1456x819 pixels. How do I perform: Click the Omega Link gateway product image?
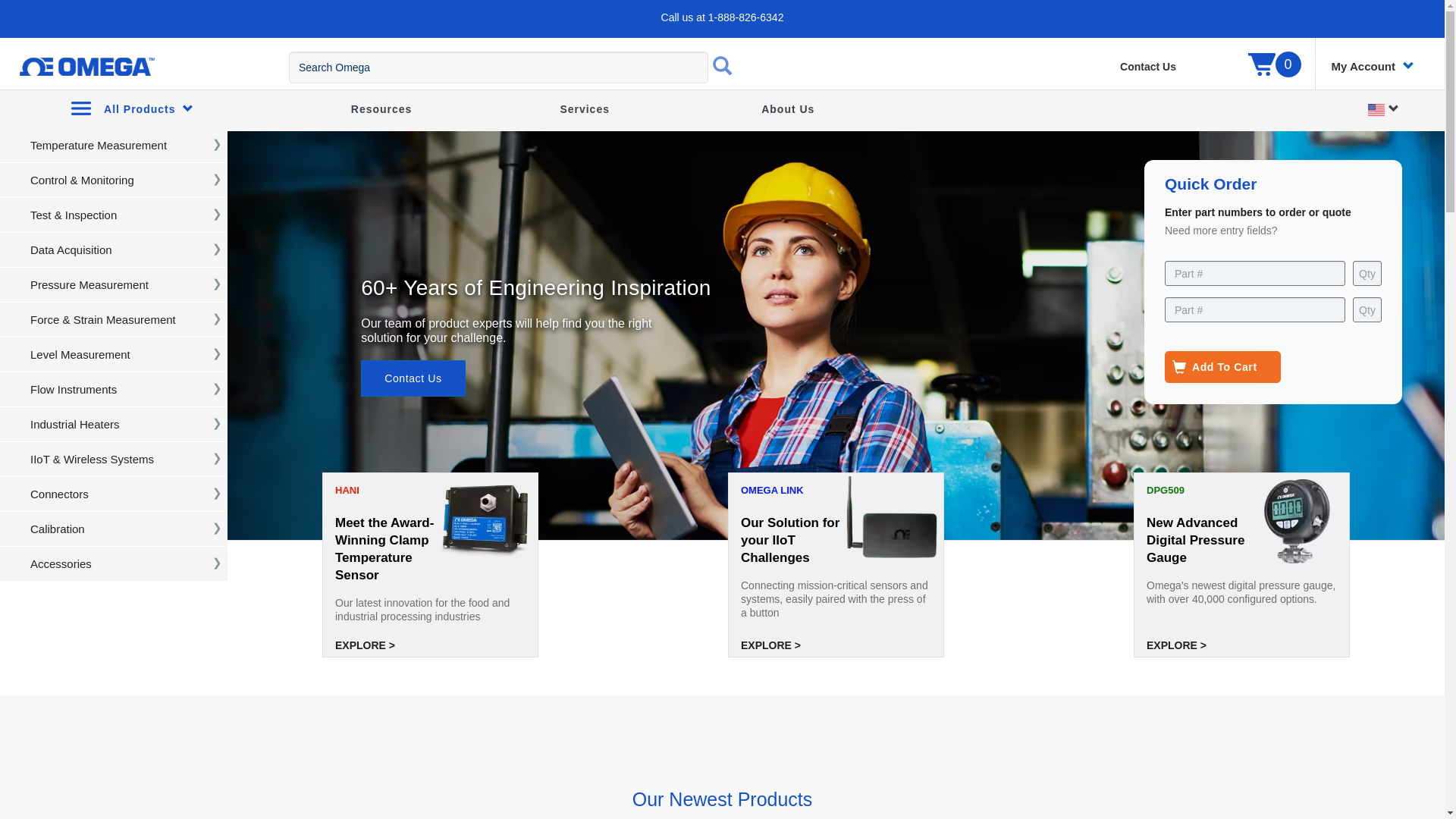click(892, 517)
